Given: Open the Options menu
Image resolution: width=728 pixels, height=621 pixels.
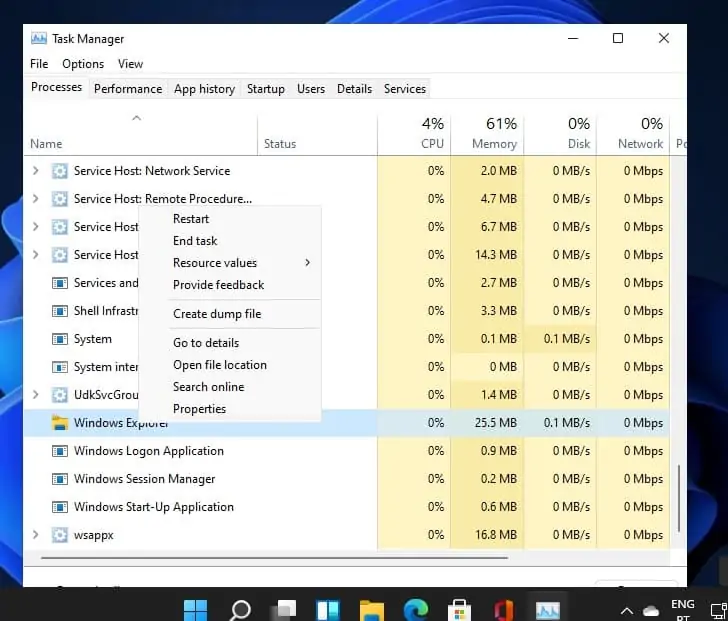Looking at the screenshot, I should 83,64.
